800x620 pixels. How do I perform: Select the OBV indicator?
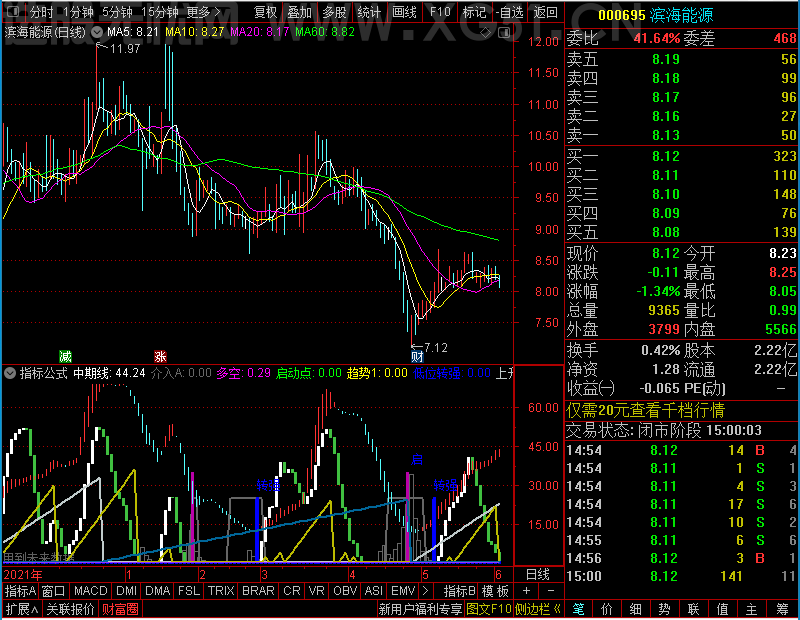[345, 591]
